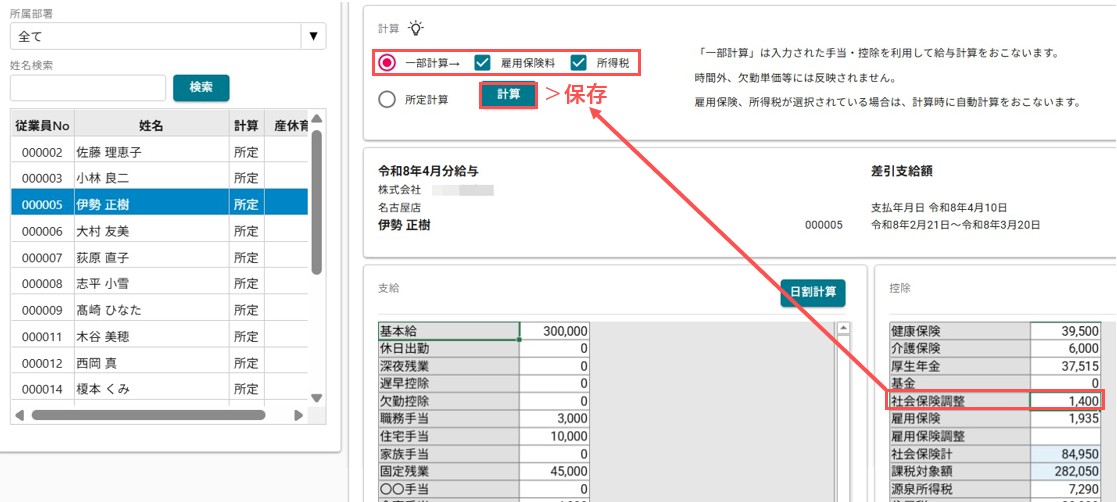Select employee 榎本 くみ

(160, 389)
